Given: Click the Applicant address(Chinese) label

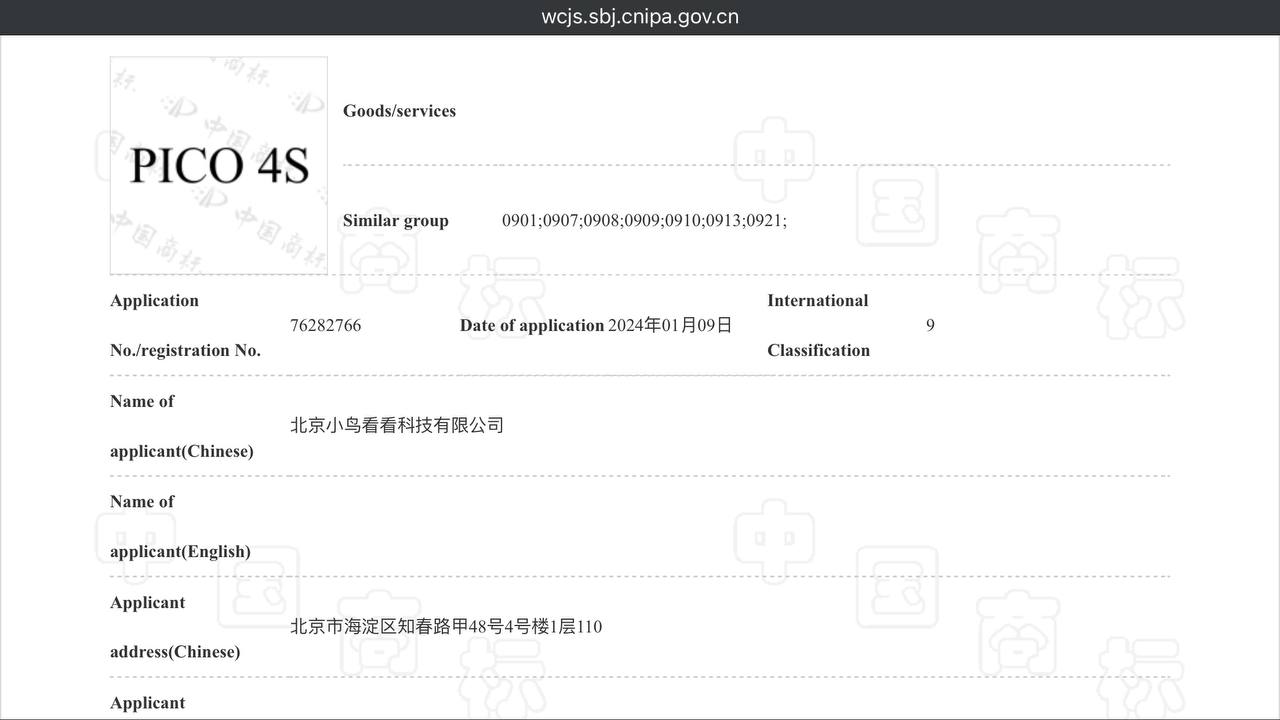Looking at the screenshot, I should pyautogui.click(x=175, y=627).
